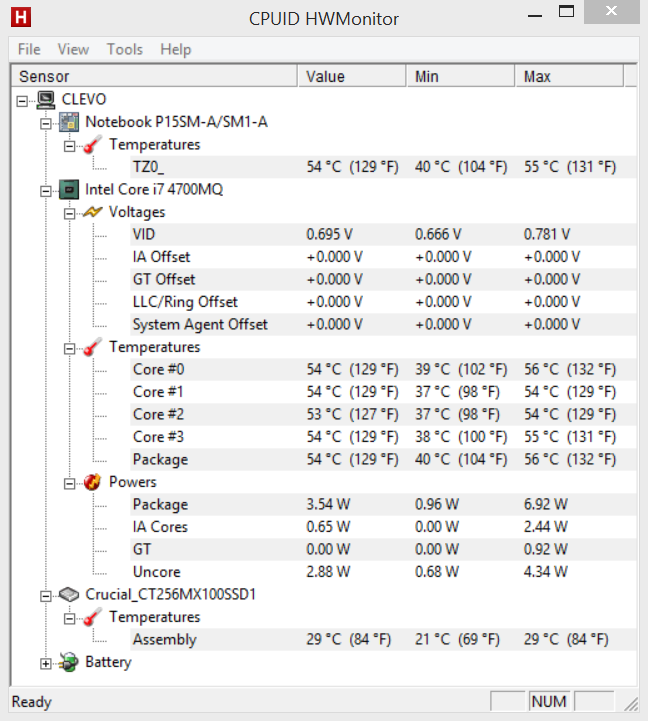The width and height of the screenshot is (648, 721).
Task: Select the VID voltage row
Action: pos(384,235)
